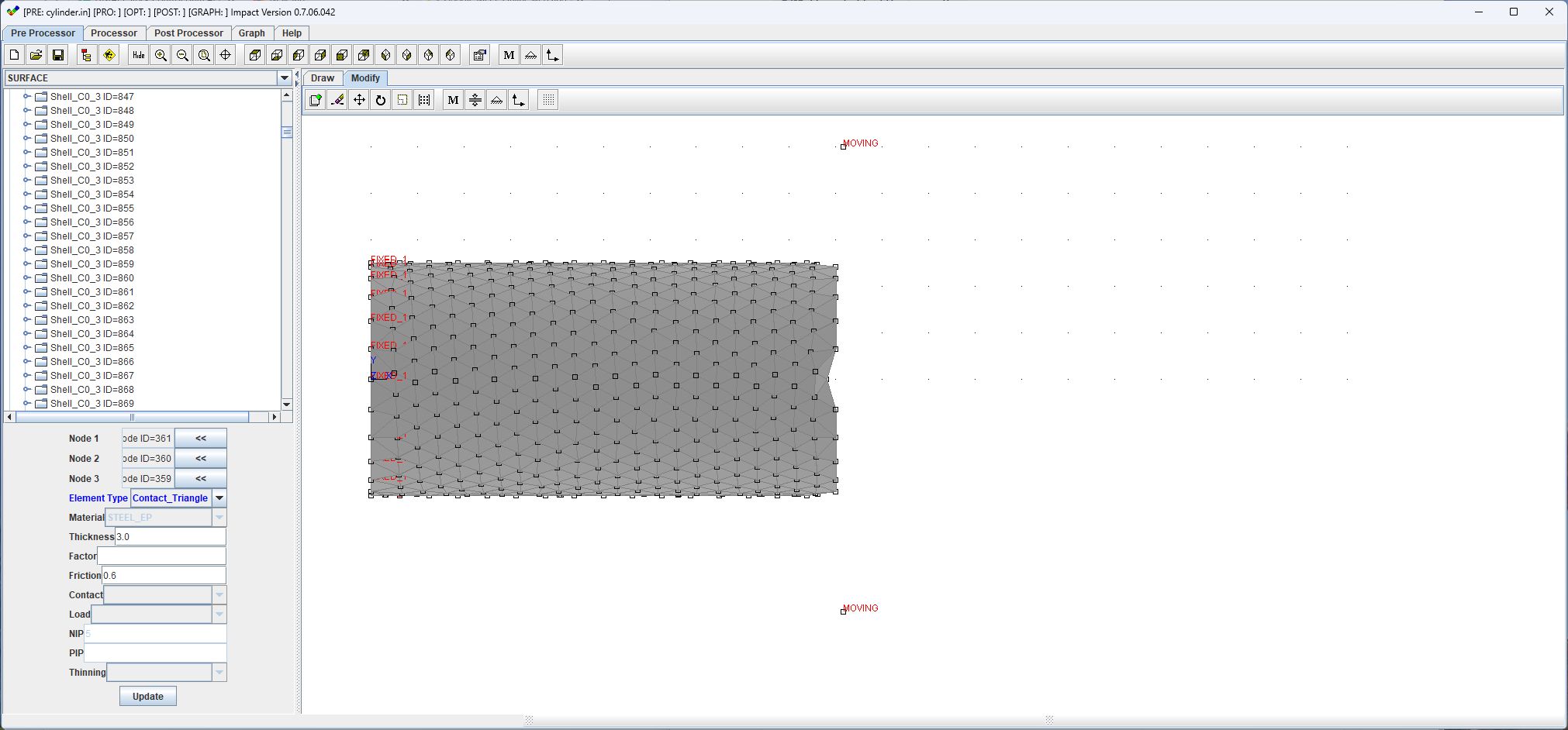Open the SURFACE dropdown list
Screen dimensions: 1568x730
click(284, 78)
